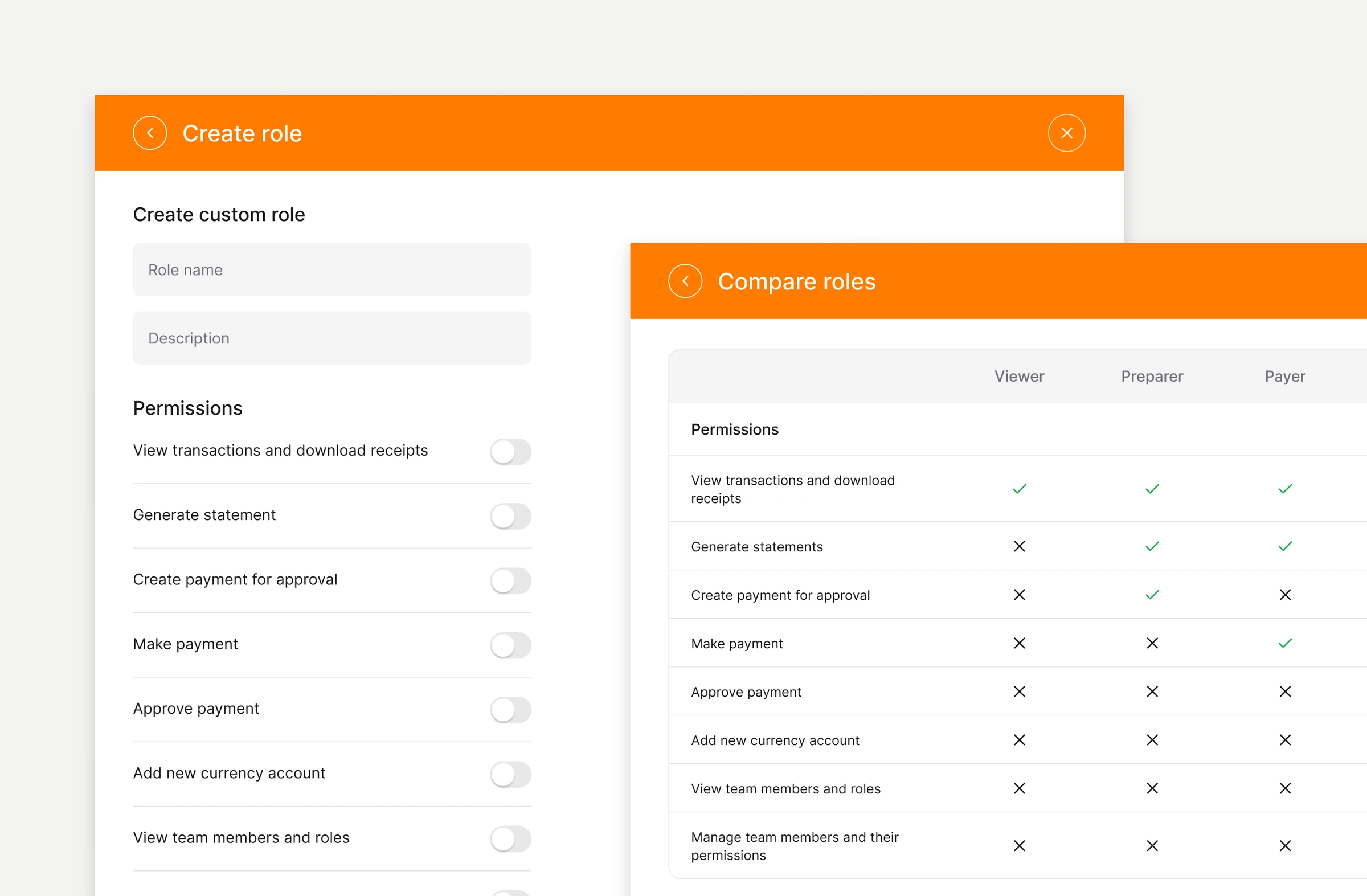Click the Viewer checkmark for View transactions row
This screenshot has width=1367, height=896.
(x=1019, y=489)
